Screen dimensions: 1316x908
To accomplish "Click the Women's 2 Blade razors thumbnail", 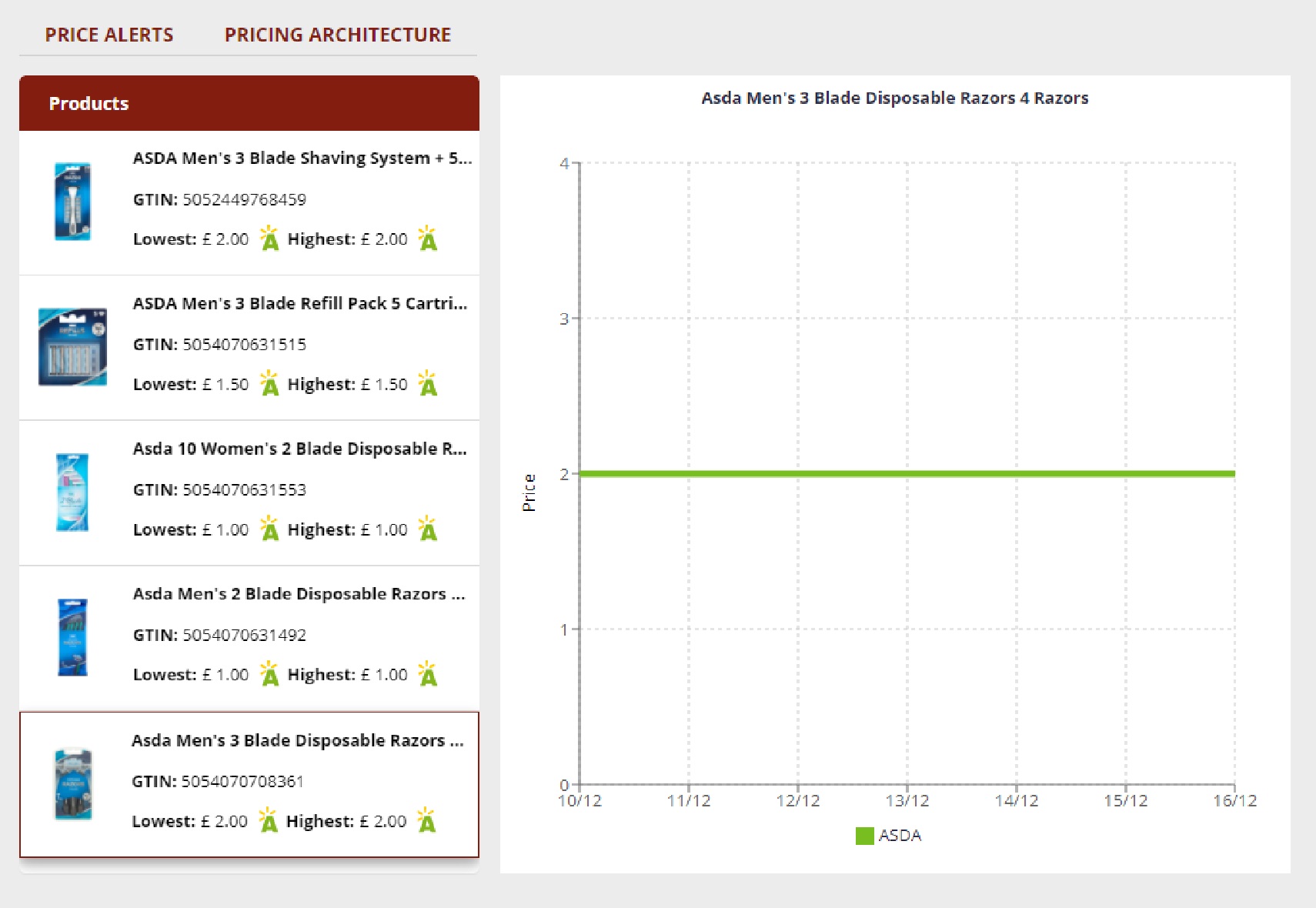I will click(x=72, y=492).
